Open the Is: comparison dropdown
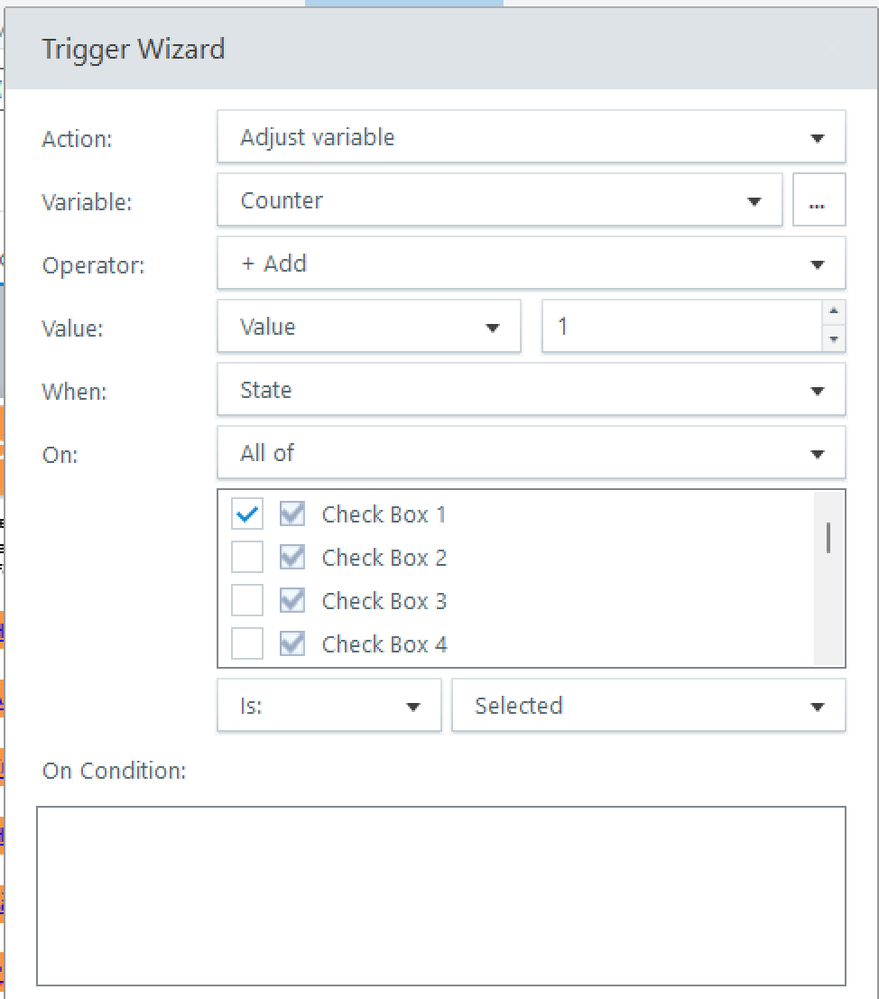 (328, 706)
